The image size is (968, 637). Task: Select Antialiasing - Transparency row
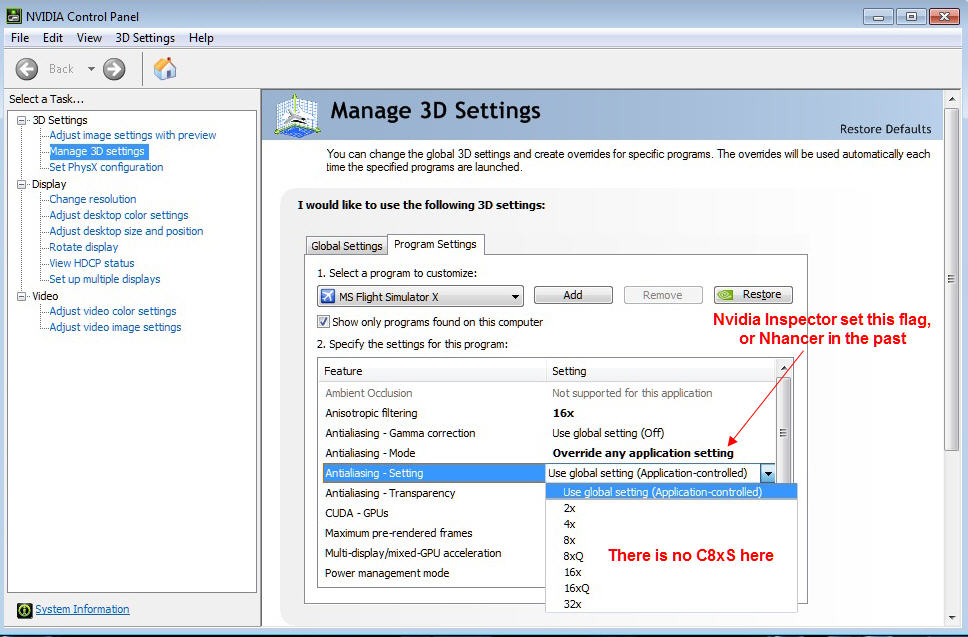(x=432, y=493)
